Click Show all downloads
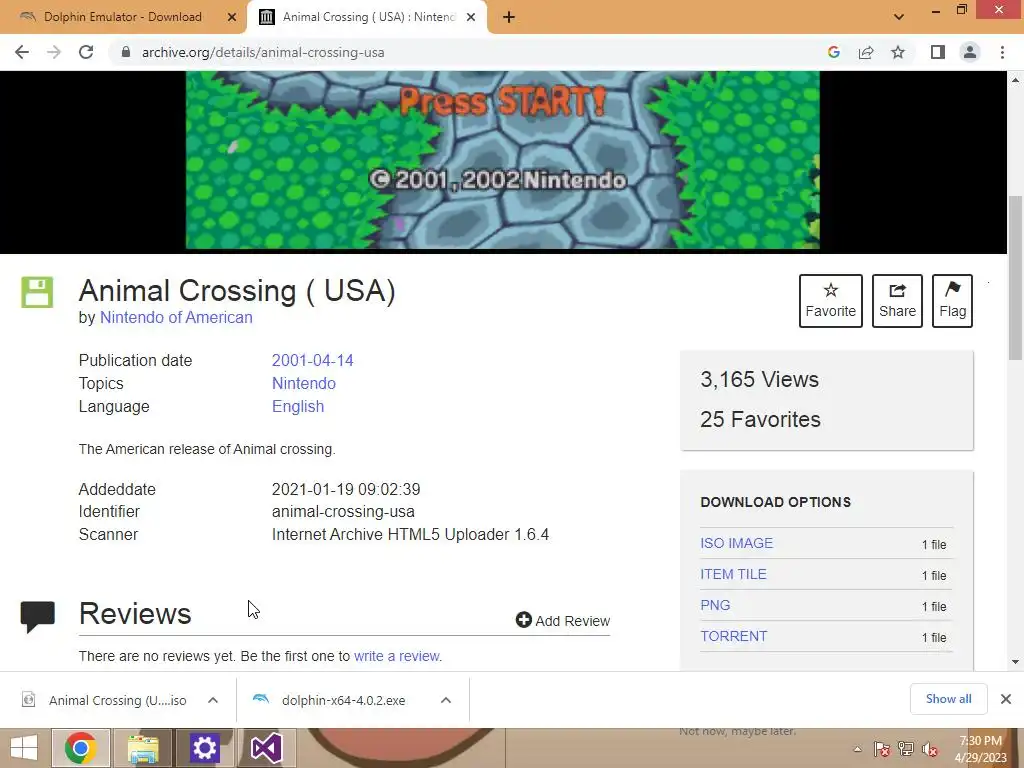The height and width of the screenshot is (768, 1024). coord(948,699)
